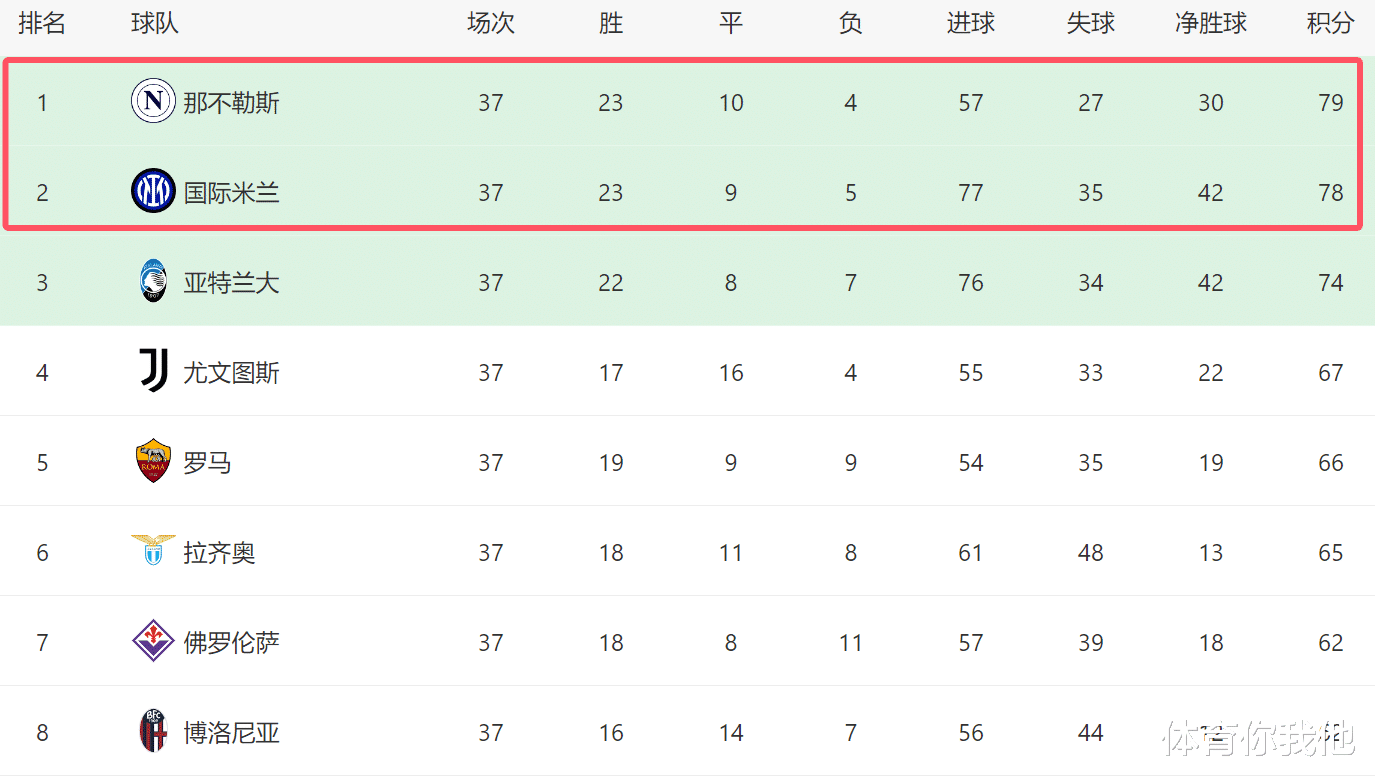Viewport: 1375px width, 782px height.
Task: Select the 博洛尼亚 team name
Action: point(231,733)
